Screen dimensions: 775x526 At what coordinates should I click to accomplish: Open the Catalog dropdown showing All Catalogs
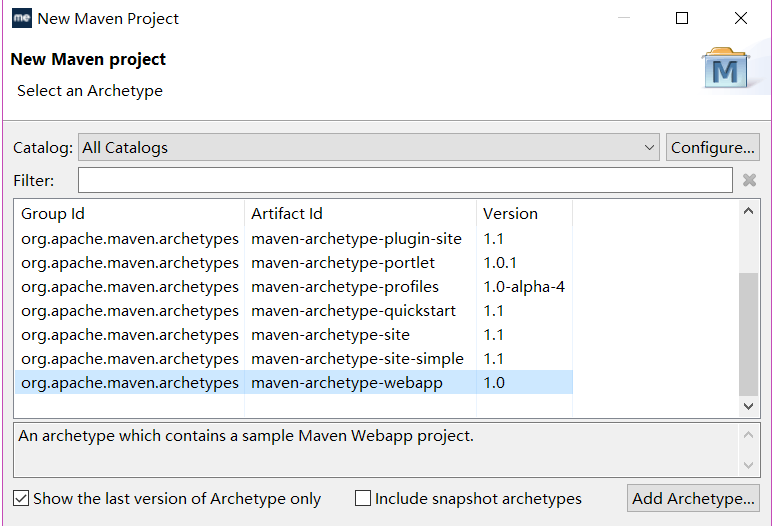369,147
